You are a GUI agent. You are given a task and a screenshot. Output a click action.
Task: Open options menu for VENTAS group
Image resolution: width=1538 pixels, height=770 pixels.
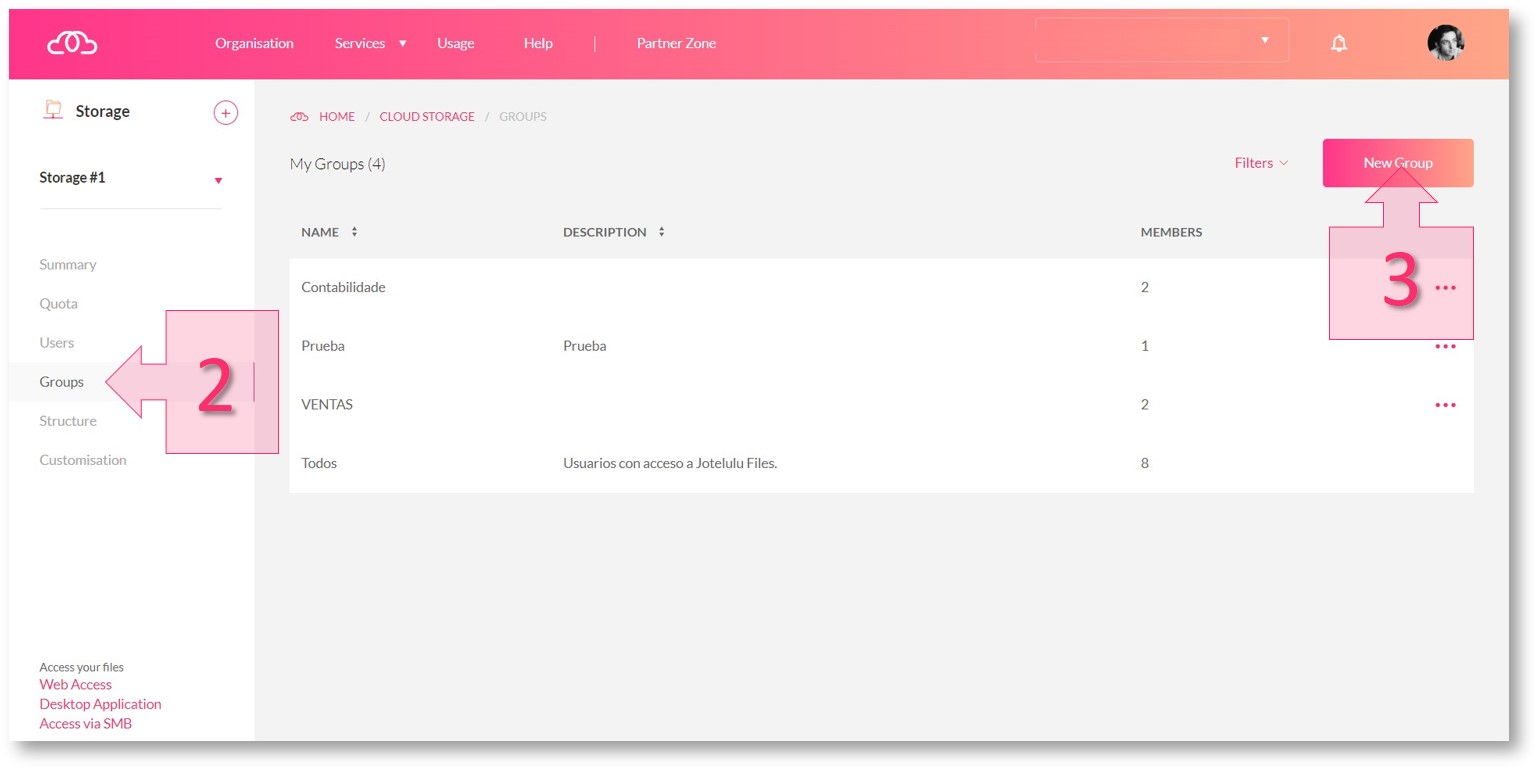coord(1445,405)
